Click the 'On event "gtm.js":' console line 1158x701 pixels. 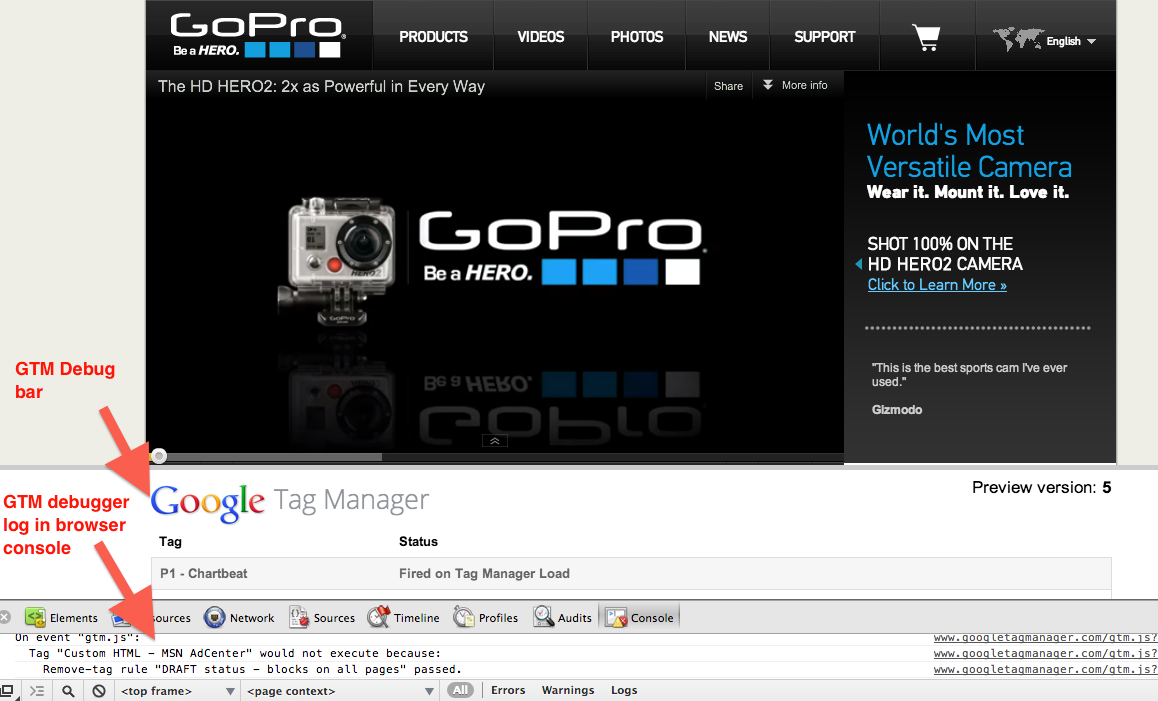pos(77,637)
